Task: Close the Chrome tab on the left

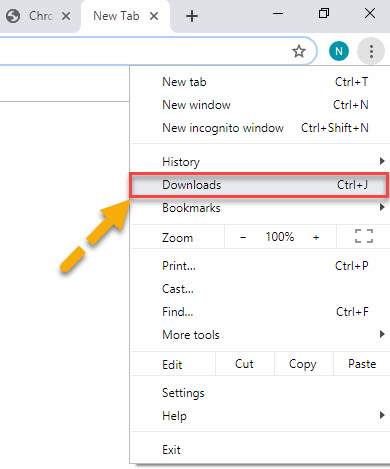Action: [x=66, y=16]
